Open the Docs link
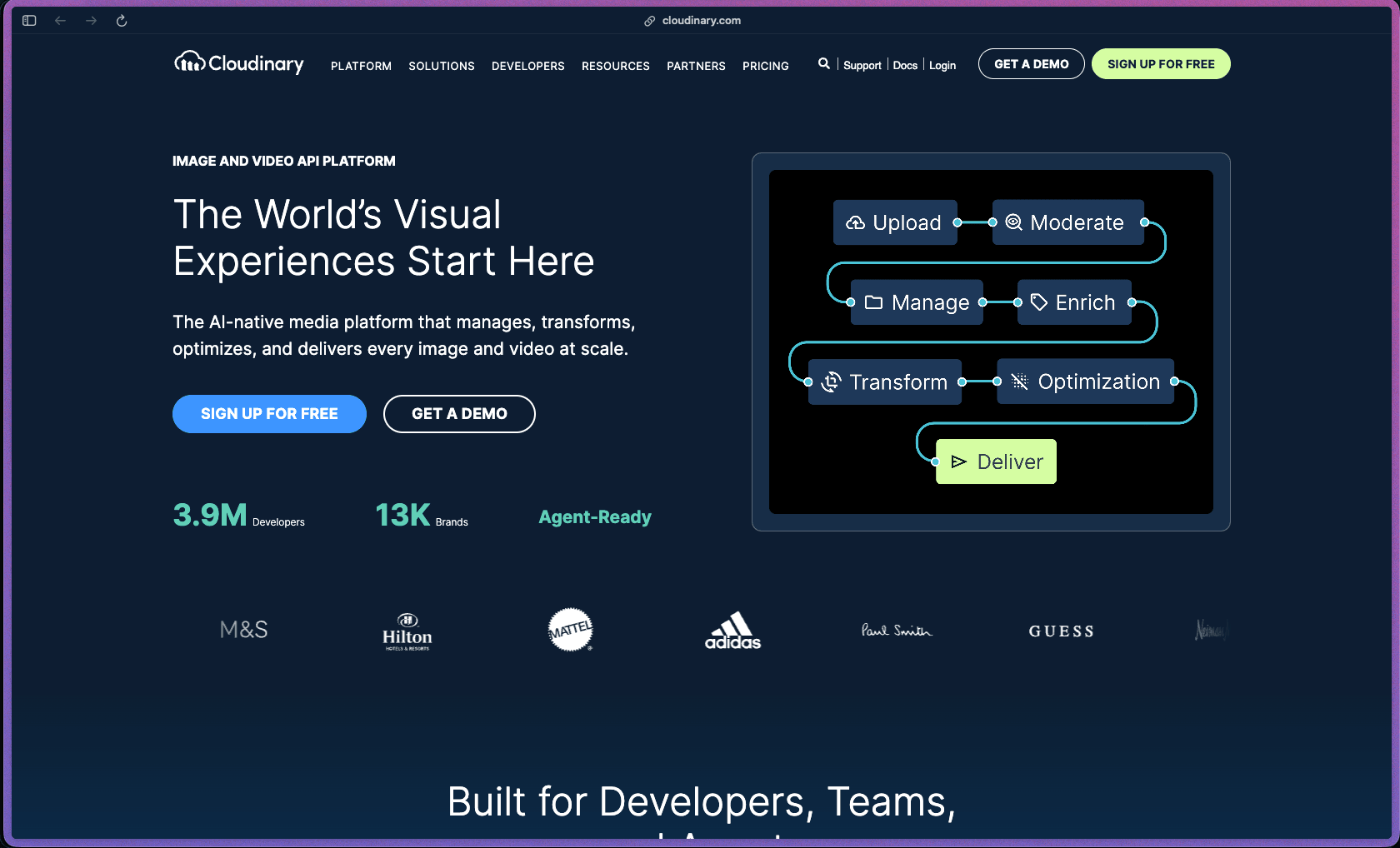This screenshot has height=848, width=1400. (905, 65)
